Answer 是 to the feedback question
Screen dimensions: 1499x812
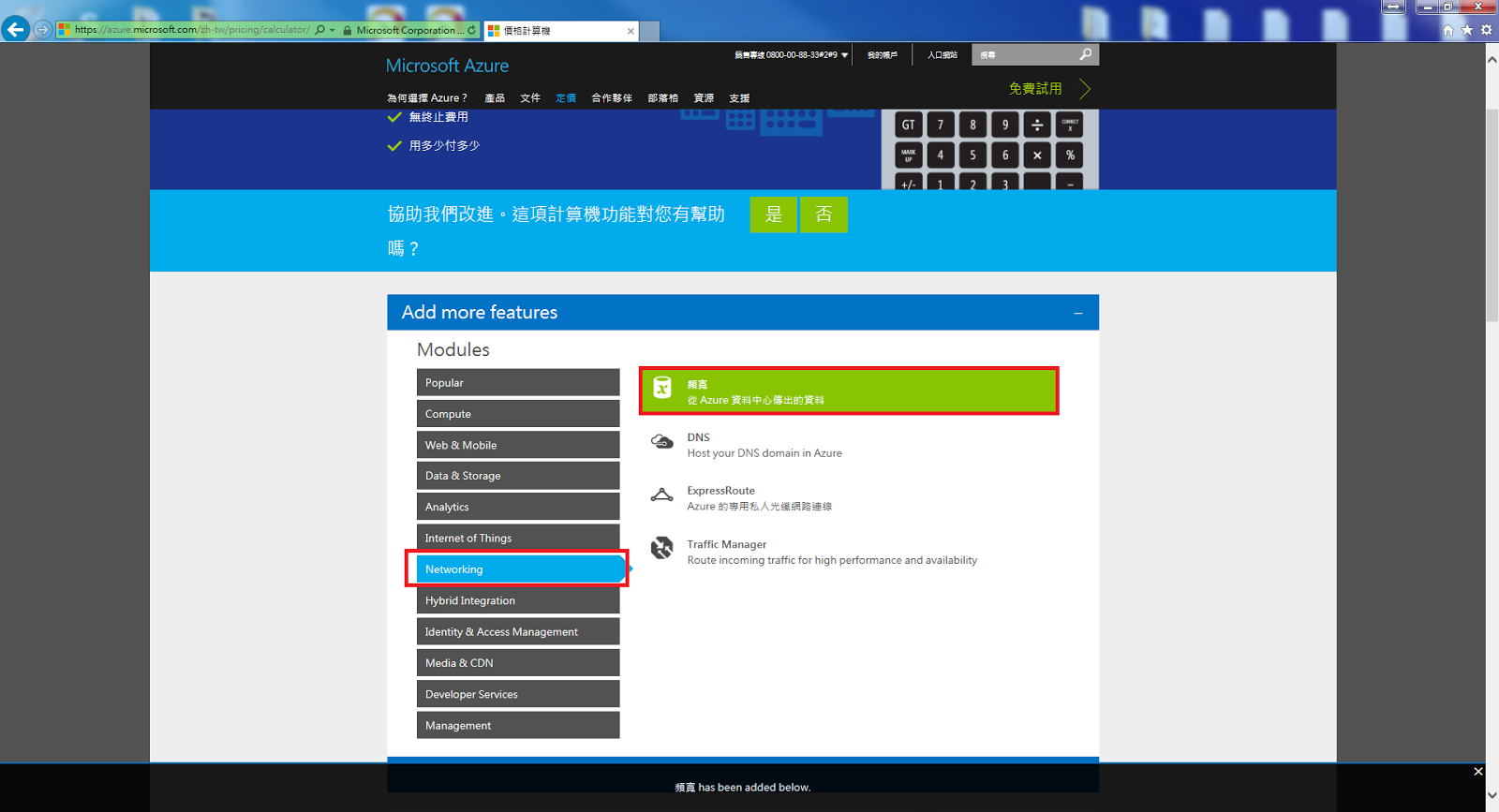(774, 214)
